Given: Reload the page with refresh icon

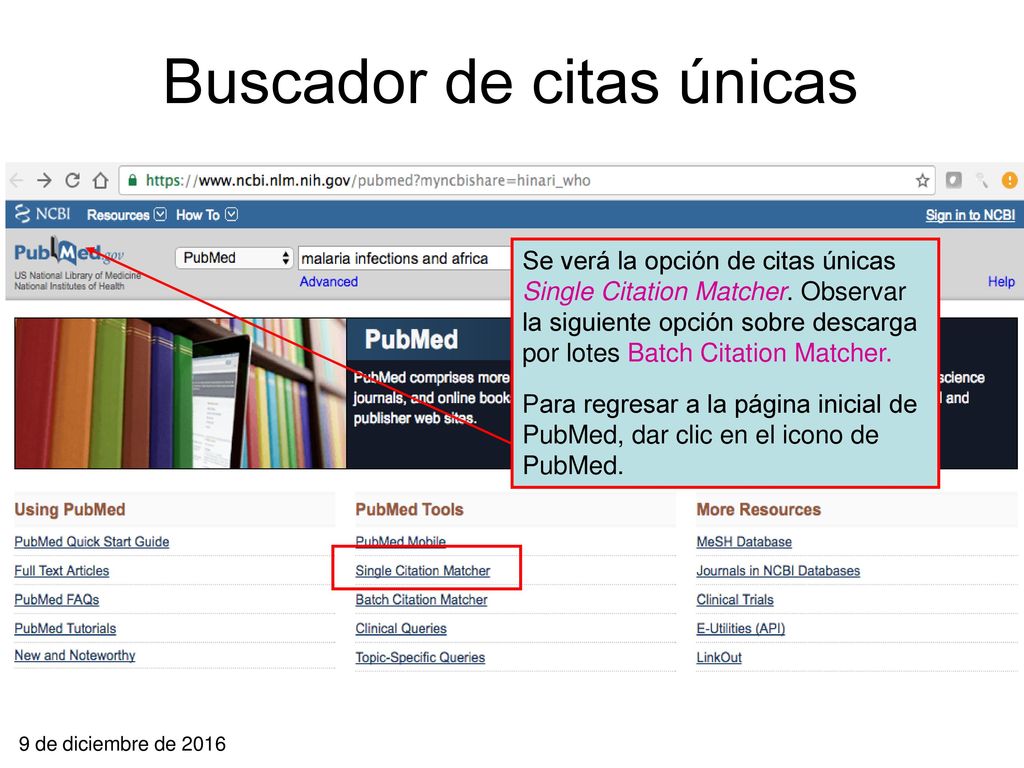Looking at the screenshot, I should [72, 180].
